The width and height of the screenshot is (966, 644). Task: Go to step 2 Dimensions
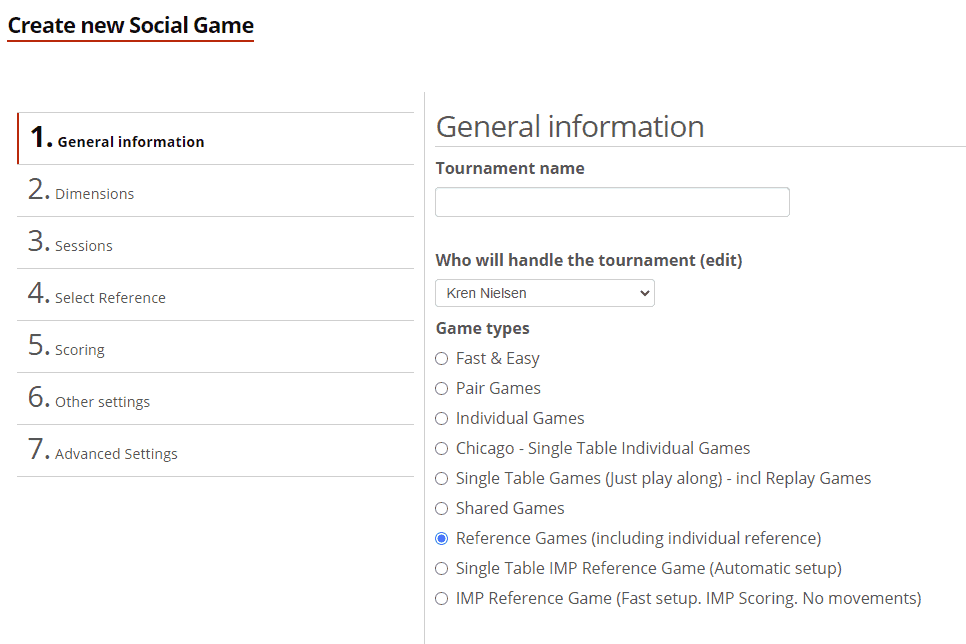(94, 193)
